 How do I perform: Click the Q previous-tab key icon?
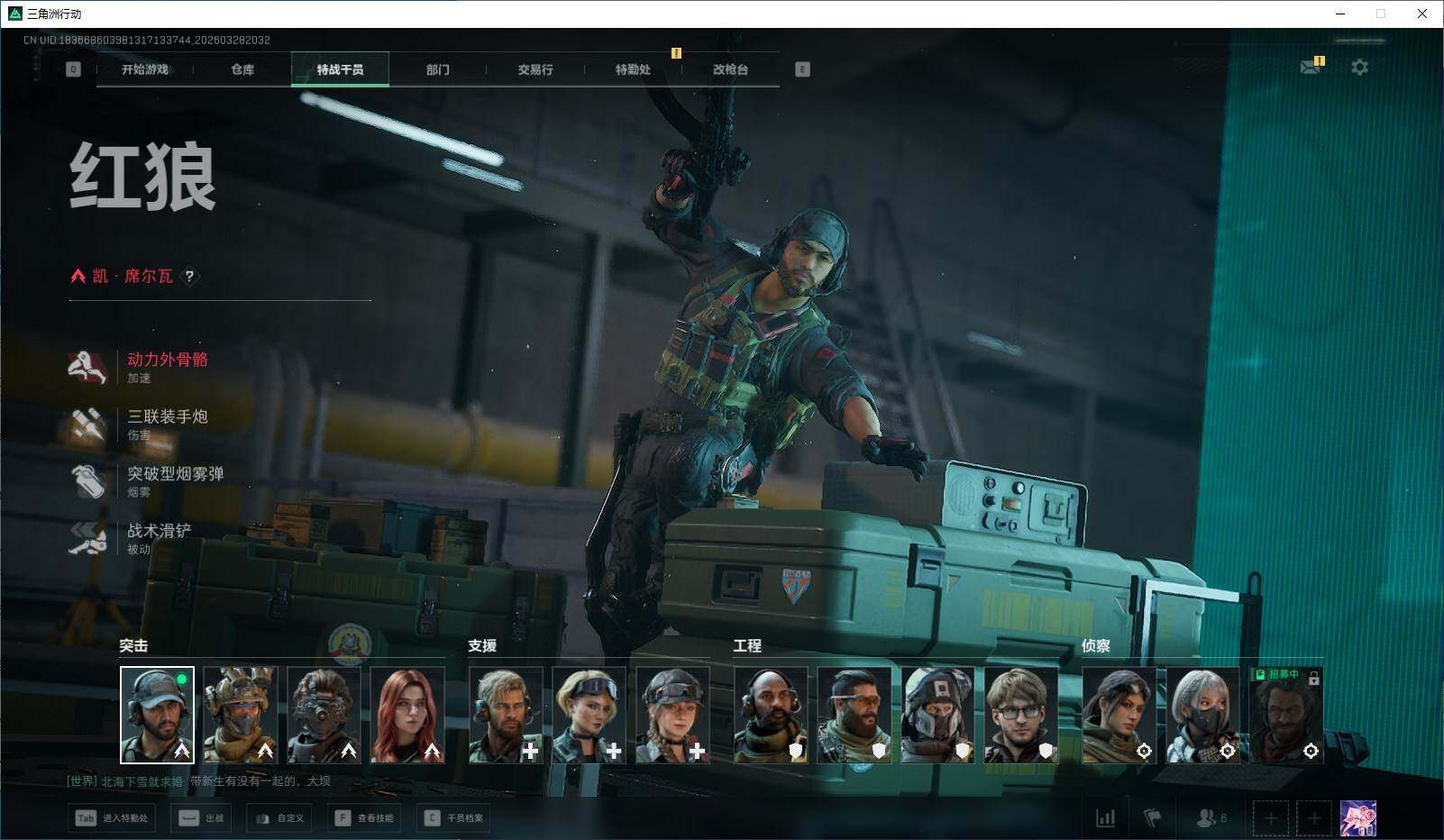(x=74, y=69)
